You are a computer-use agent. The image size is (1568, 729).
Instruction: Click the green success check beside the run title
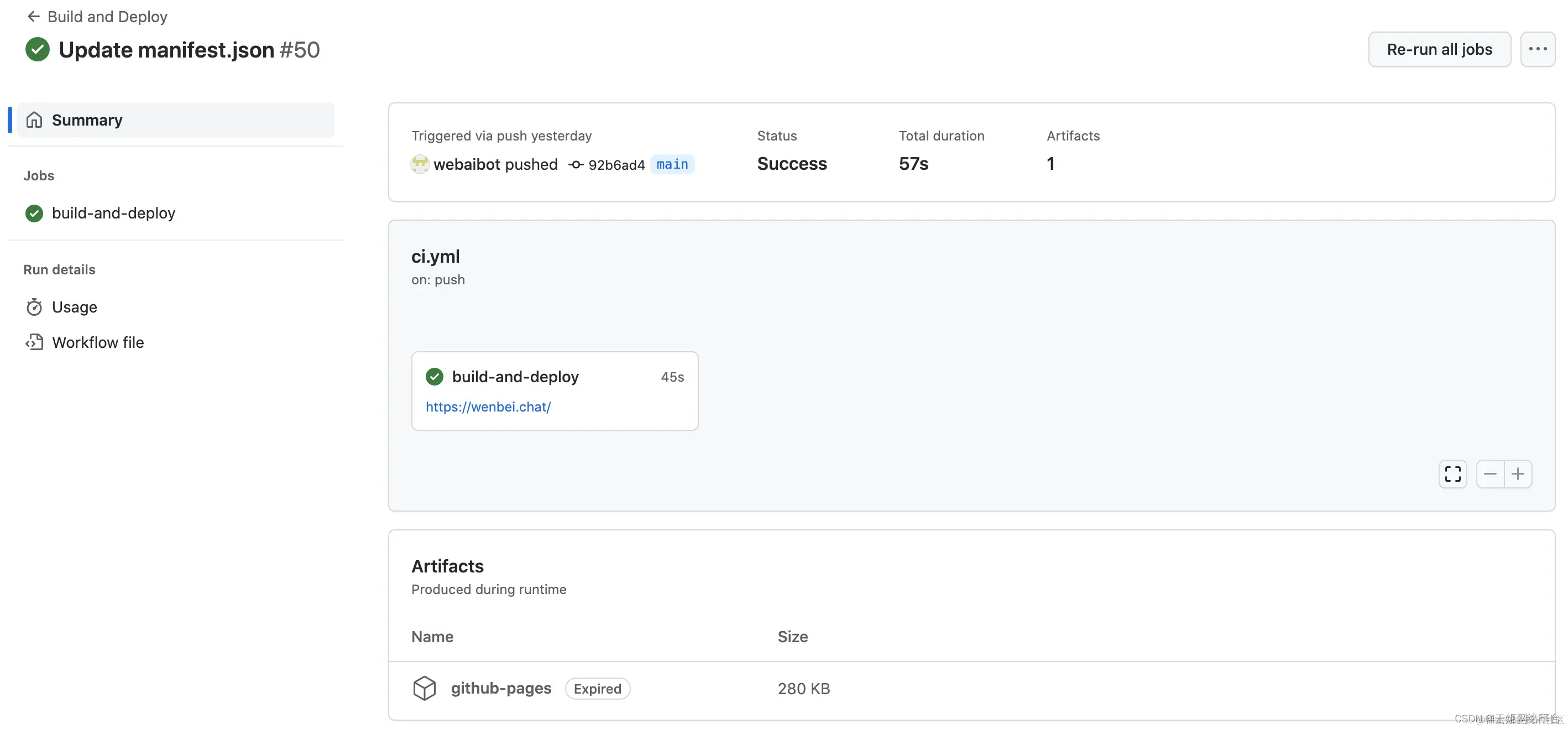(37, 49)
